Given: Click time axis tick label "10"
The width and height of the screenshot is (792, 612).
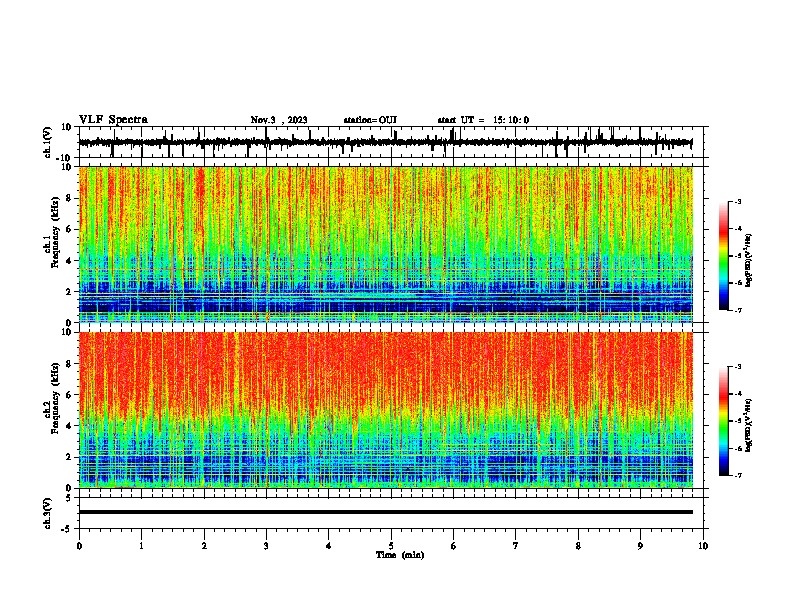Looking at the screenshot, I should [x=703, y=546].
